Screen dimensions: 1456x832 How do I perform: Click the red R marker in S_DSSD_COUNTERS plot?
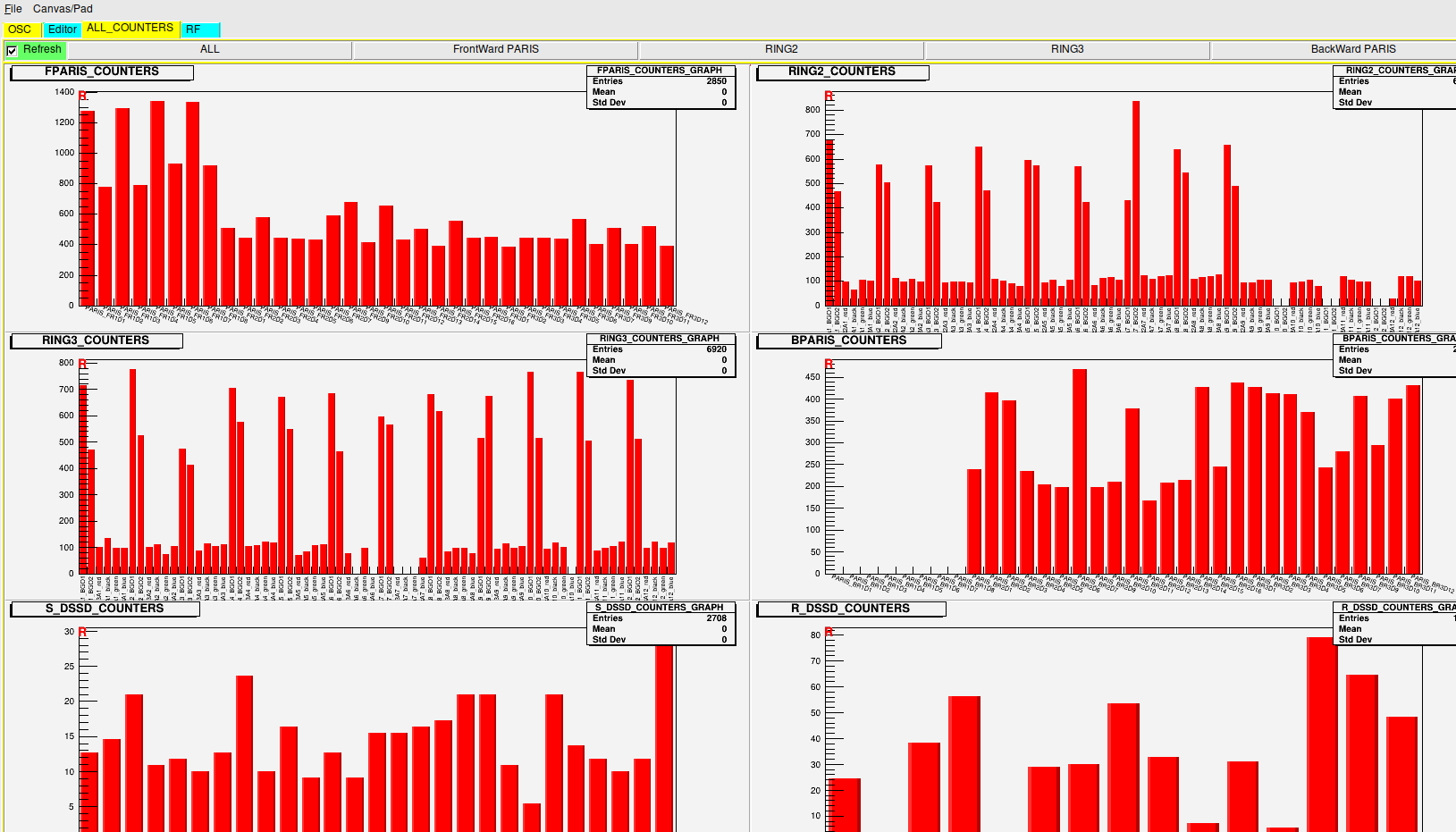pos(82,632)
